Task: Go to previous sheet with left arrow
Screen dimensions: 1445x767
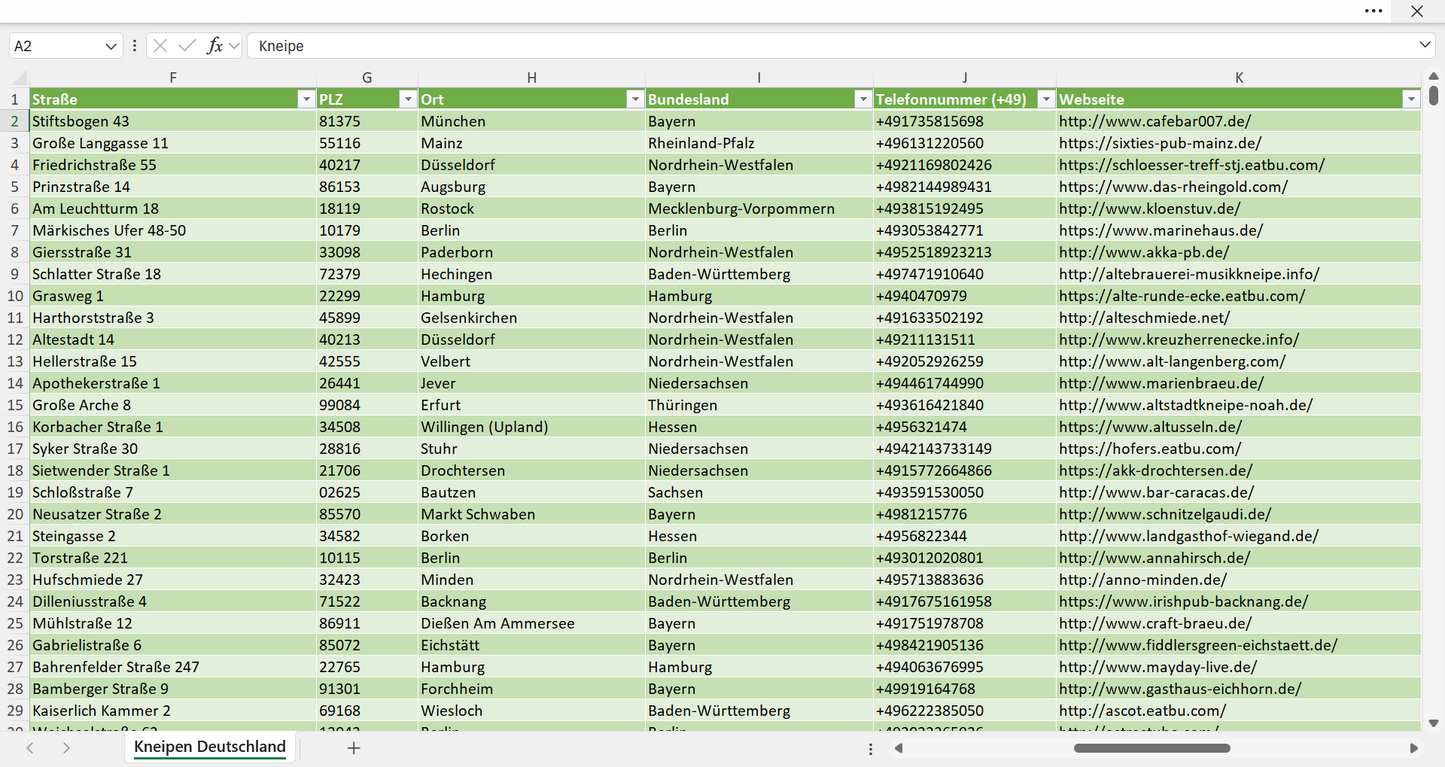Action: [x=30, y=748]
